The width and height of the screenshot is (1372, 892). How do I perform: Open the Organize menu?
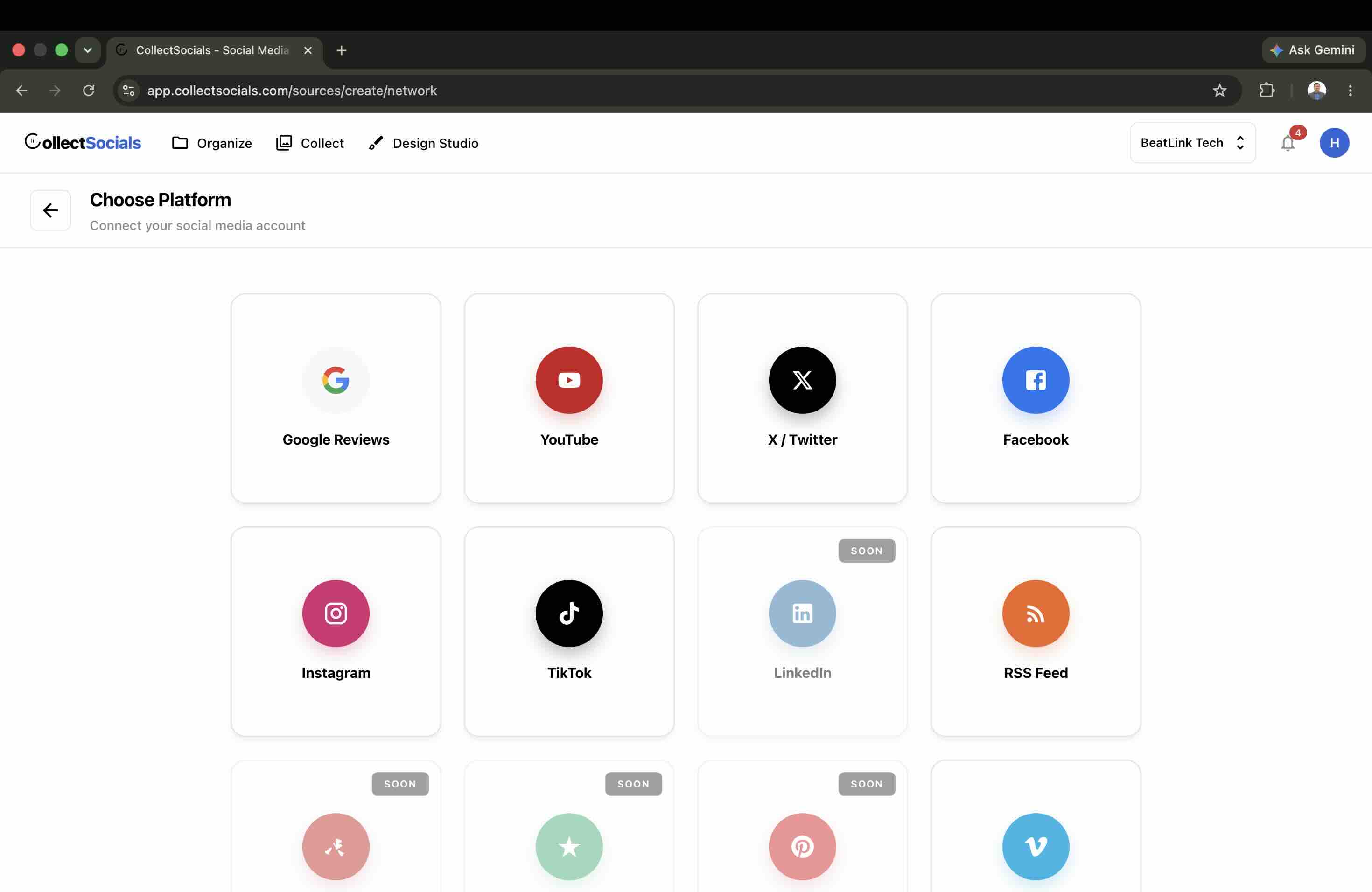pos(211,143)
